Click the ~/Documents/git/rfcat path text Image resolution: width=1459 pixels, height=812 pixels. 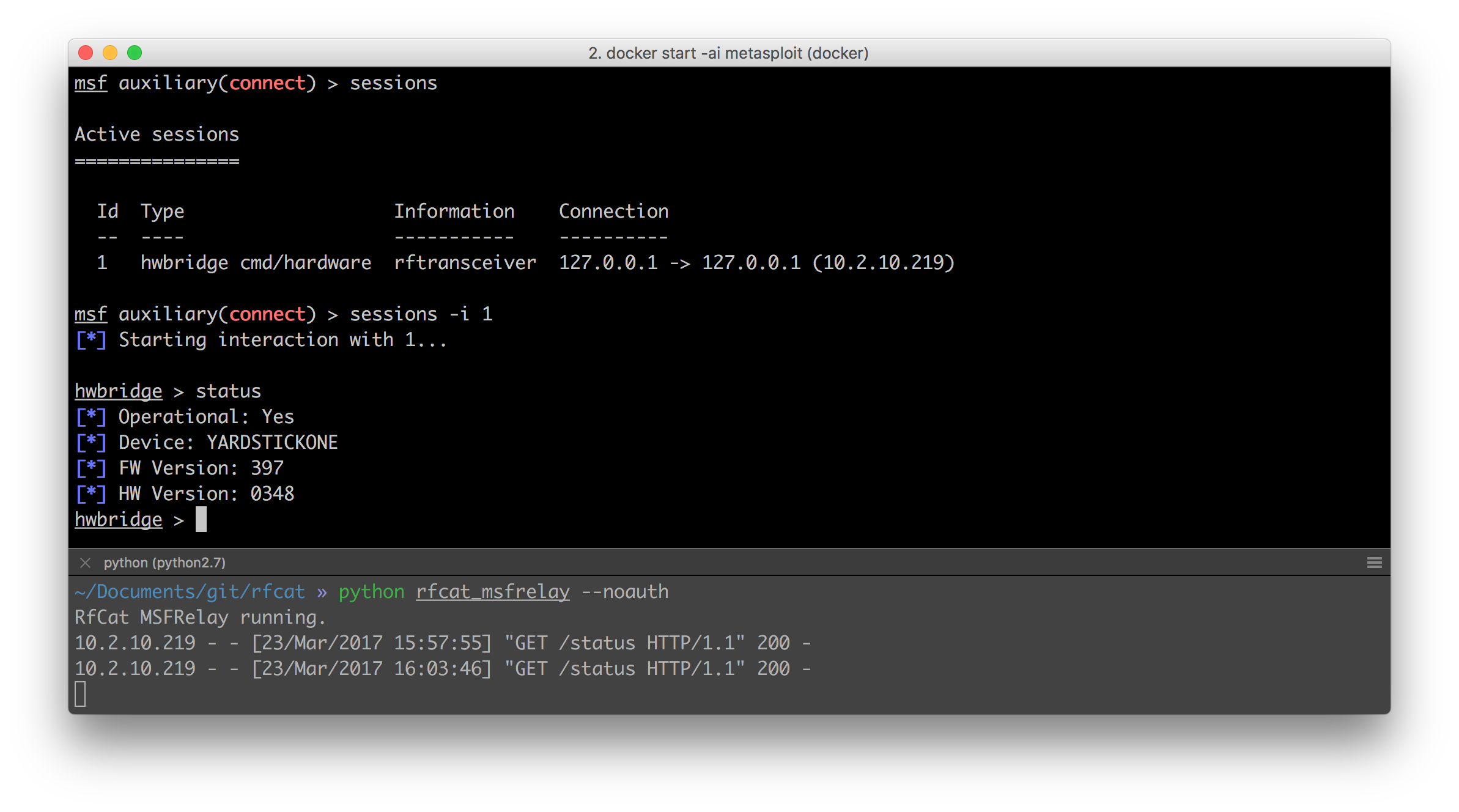click(x=190, y=592)
